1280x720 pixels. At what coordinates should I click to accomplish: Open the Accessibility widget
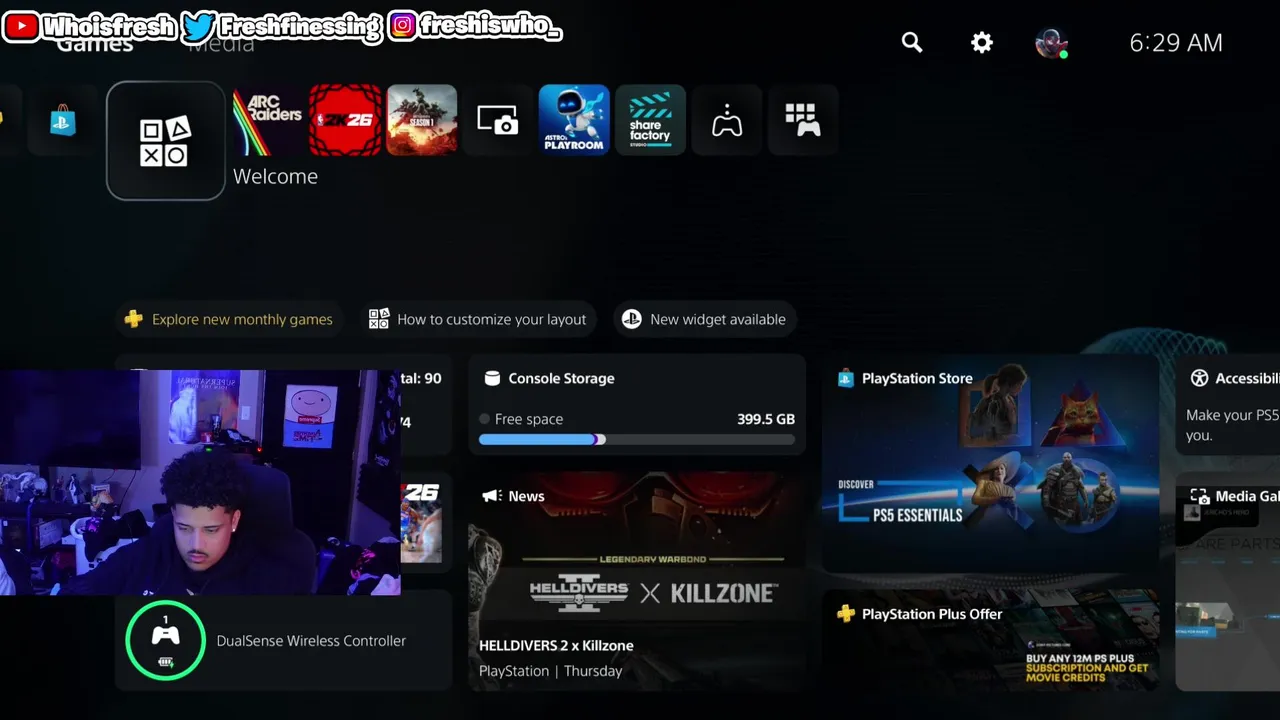point(1227,405)
